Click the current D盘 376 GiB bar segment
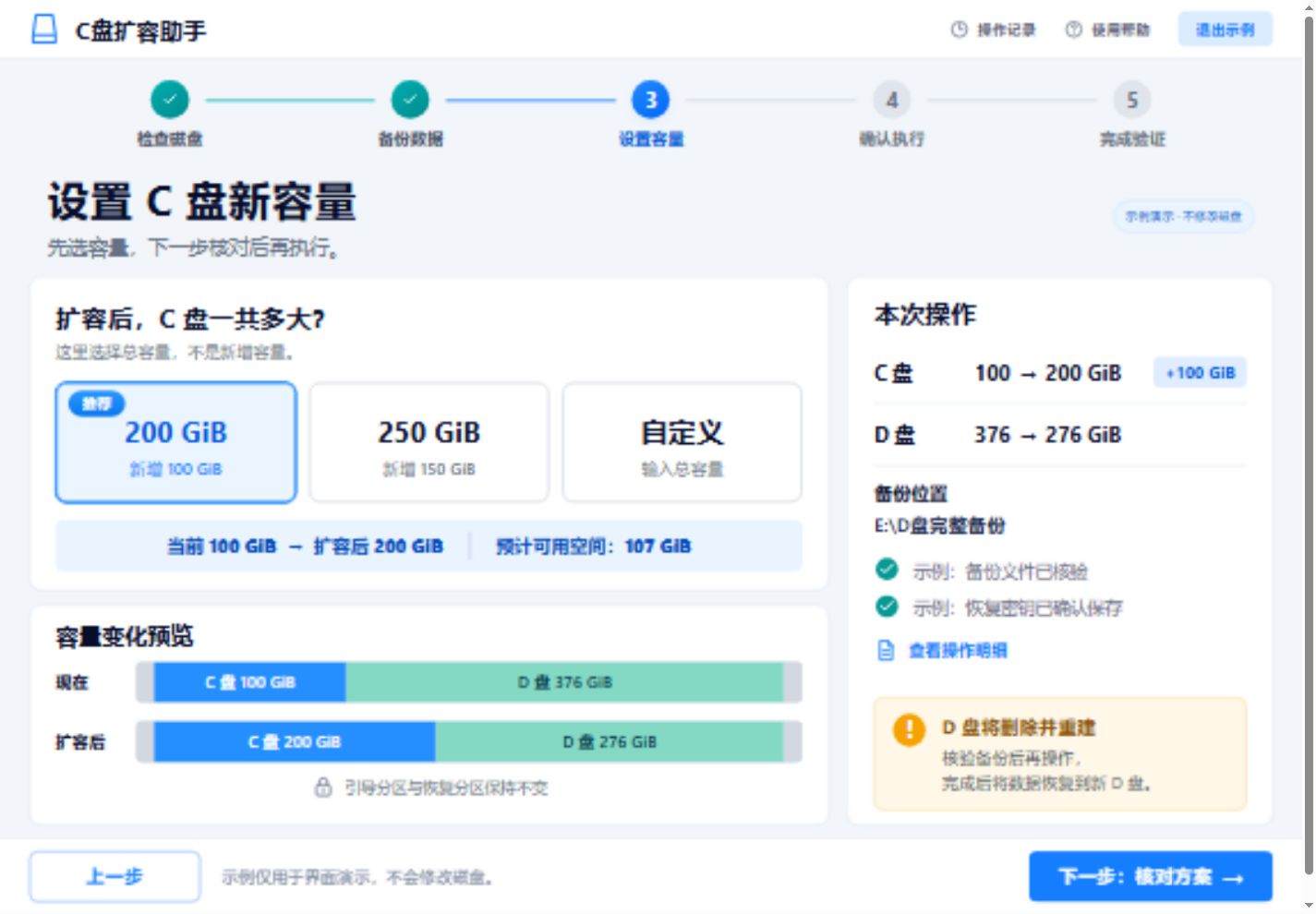The image size is (1316, 914). (565, 682)
